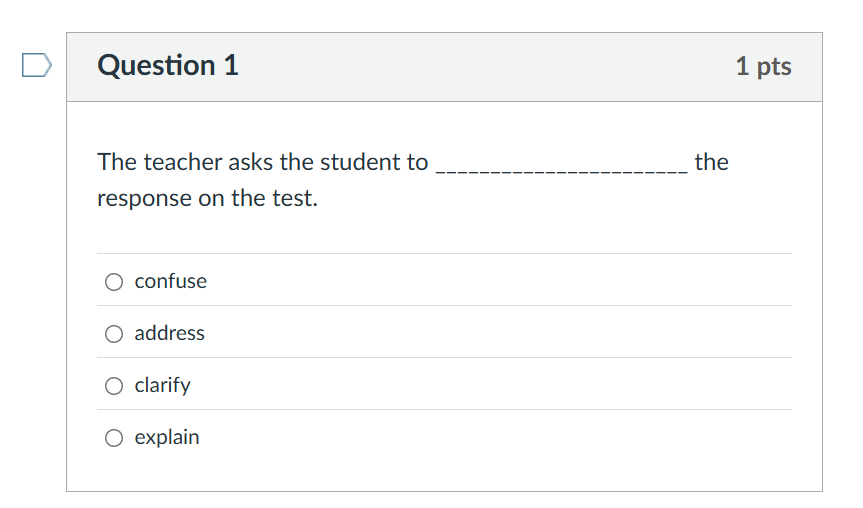Click the gray header bar's empty middle area
The width and height of the screenshot is (863, 508).
(480, 67)
